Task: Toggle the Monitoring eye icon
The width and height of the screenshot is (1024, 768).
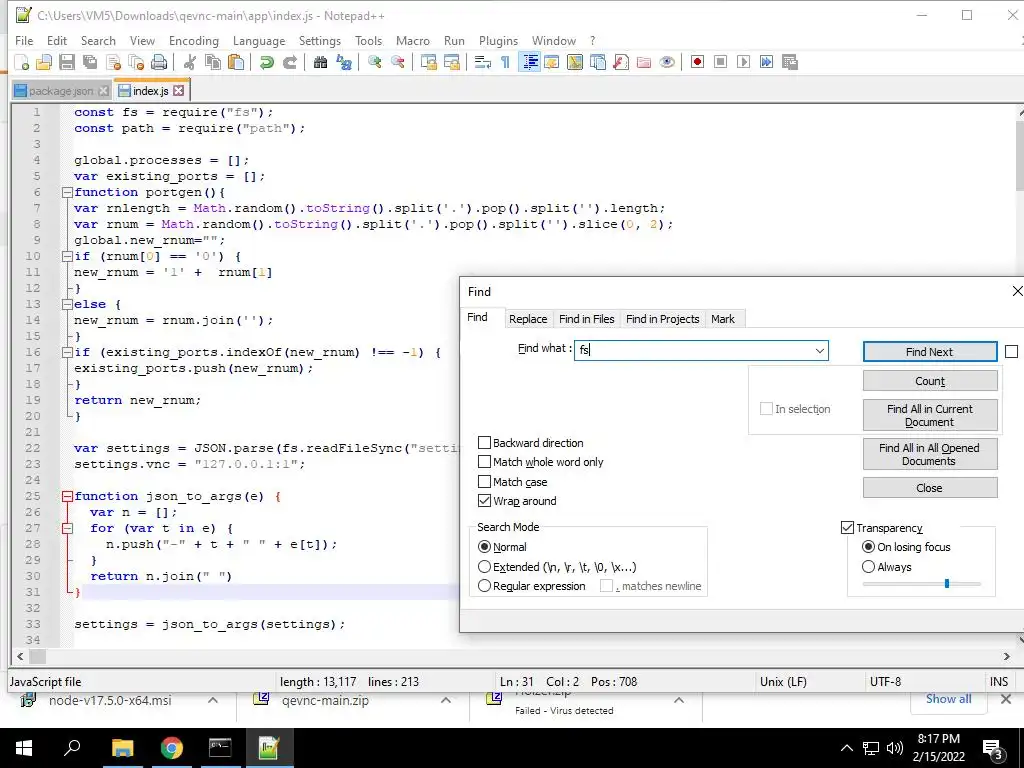Action: (667, 62)
